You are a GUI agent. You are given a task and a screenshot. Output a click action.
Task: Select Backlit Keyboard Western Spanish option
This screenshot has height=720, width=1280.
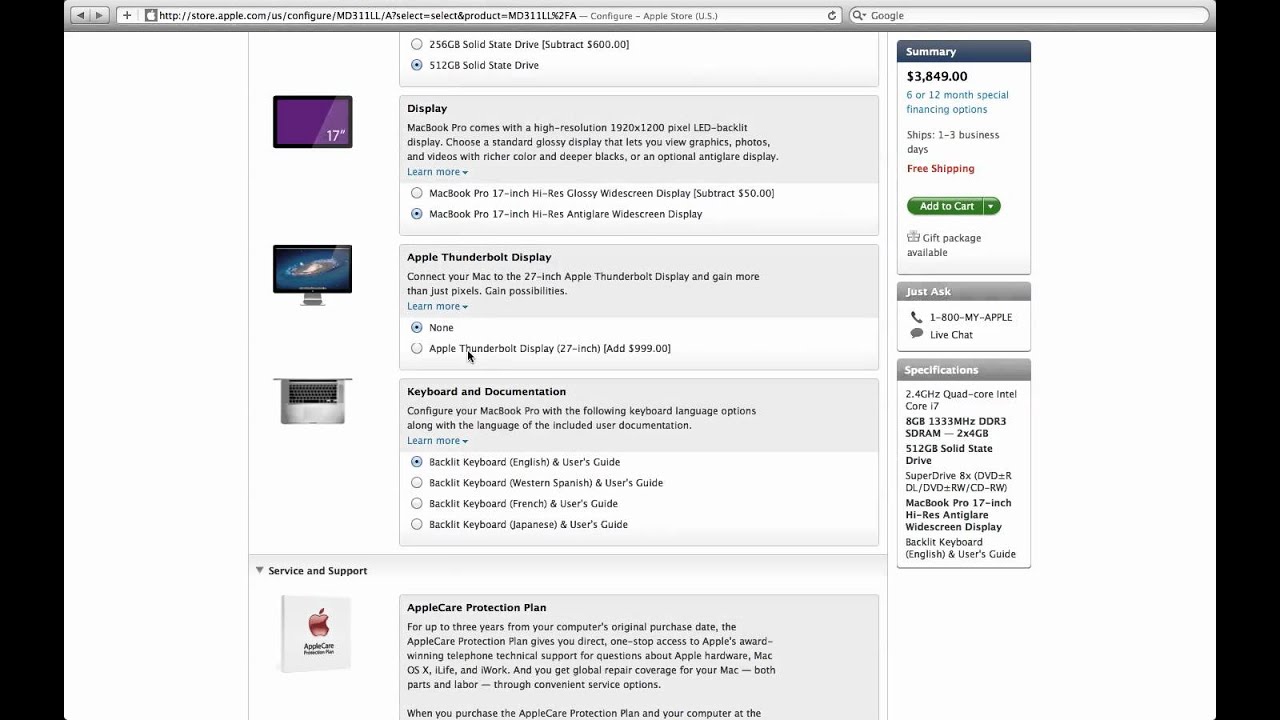[x=417, y=483]
